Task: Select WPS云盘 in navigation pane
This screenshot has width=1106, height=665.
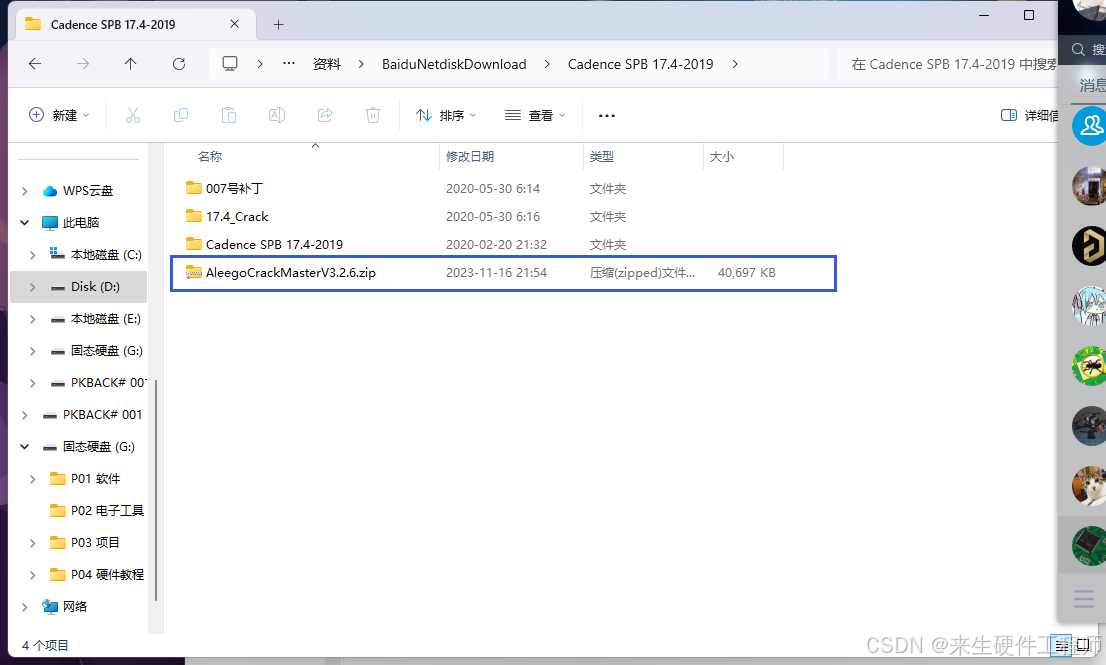Action: [87, 191]
